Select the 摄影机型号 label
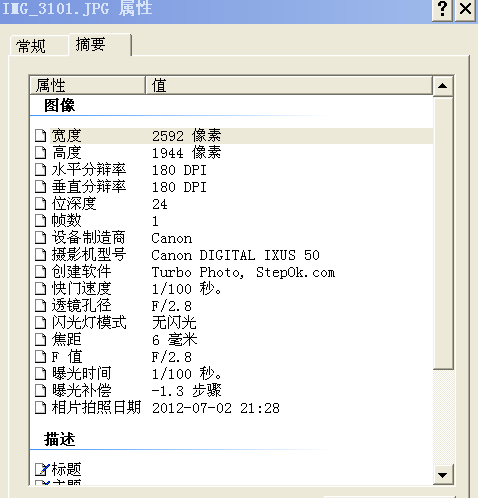 coord(89,255)
